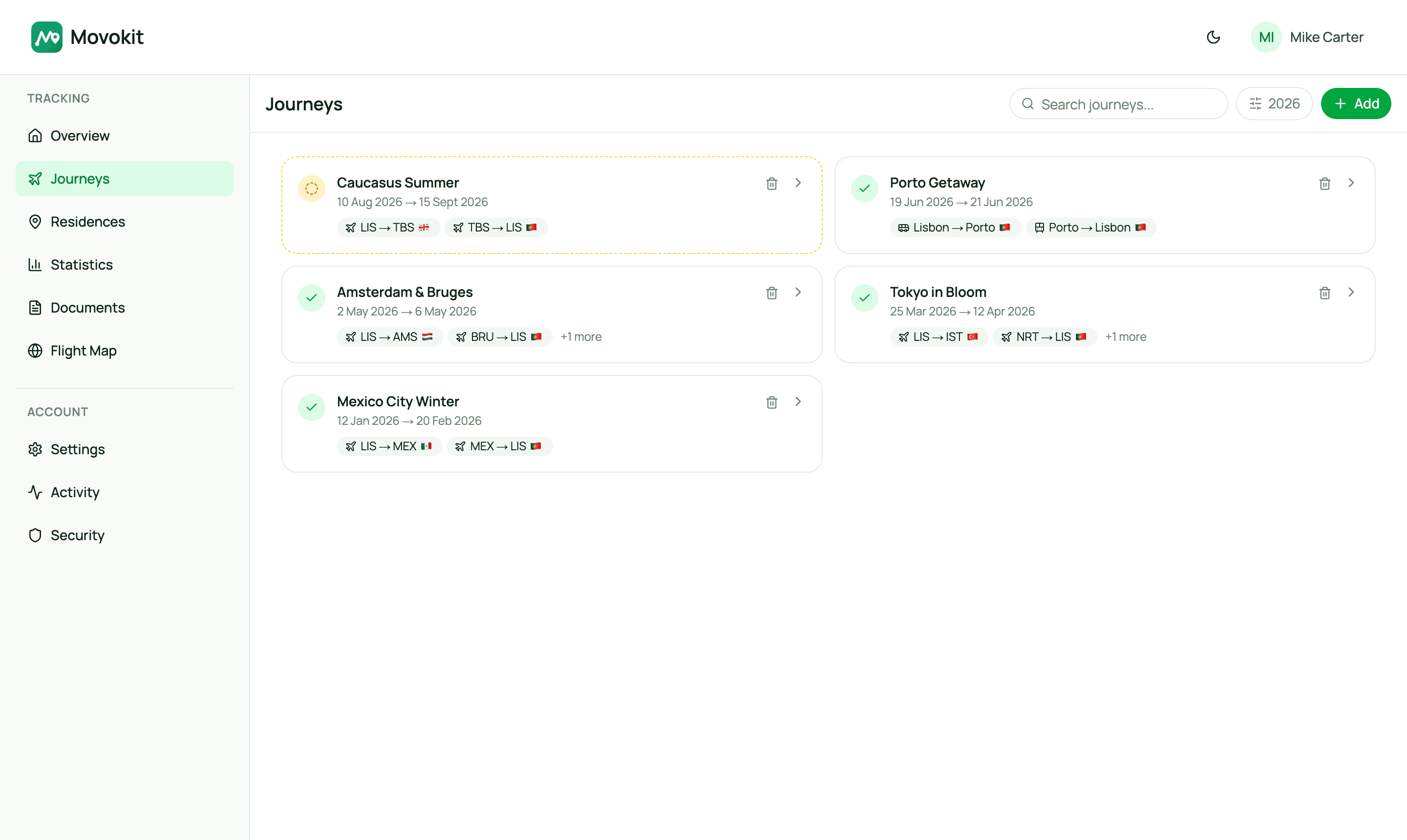Select the Porto → Lisbon train chip
1407x840 pixels.
(x=1090, y=228)
